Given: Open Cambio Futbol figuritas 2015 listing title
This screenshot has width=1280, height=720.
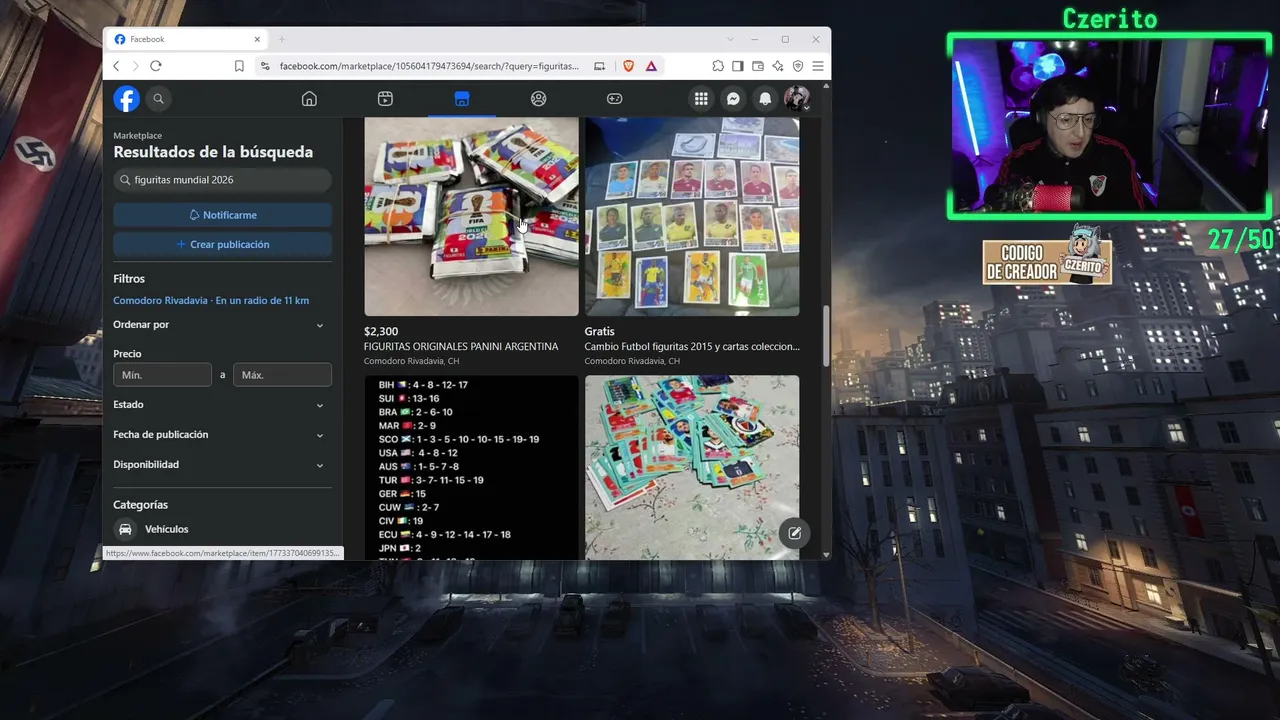Looking at the screenshot, I should tap(692, 347).
